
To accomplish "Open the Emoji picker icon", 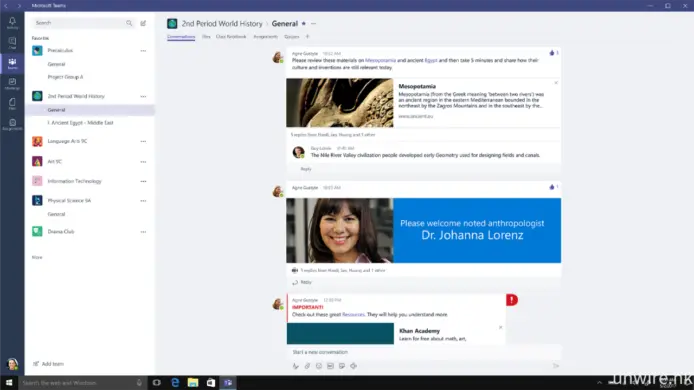I will point(319,366).
